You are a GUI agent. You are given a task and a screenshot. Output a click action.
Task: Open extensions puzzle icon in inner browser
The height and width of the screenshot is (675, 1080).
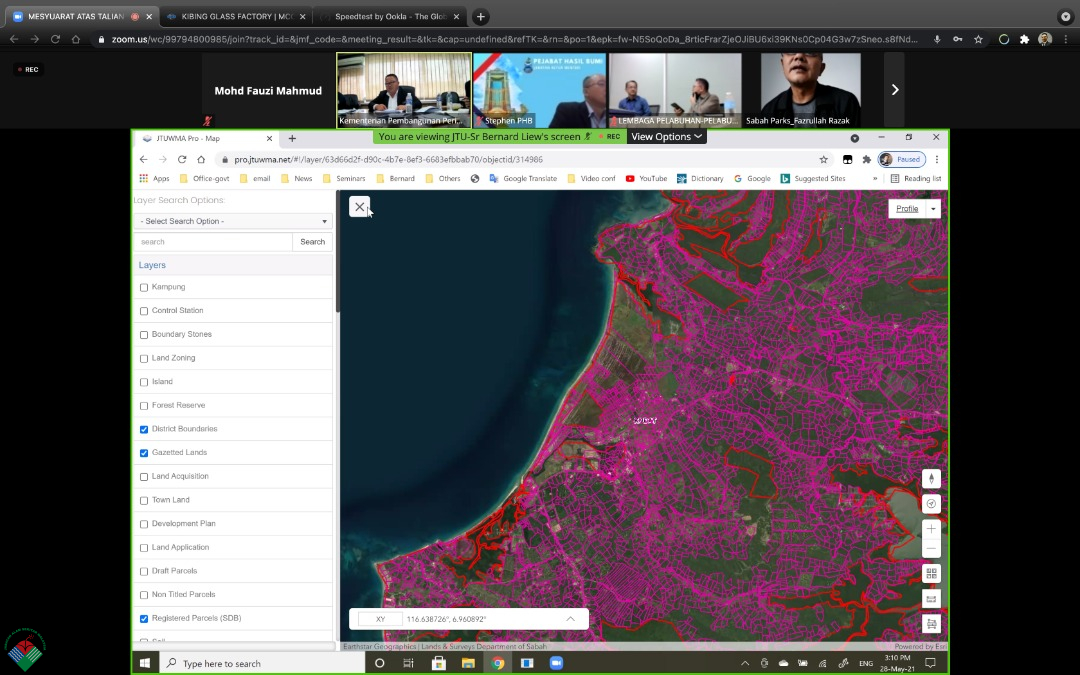866,159
